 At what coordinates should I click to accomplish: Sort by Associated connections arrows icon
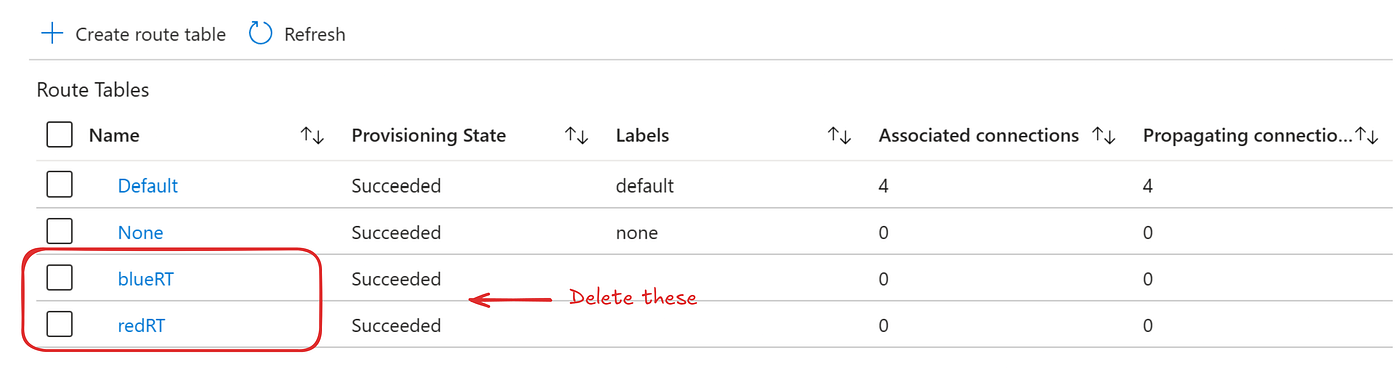coord(1104,136)
